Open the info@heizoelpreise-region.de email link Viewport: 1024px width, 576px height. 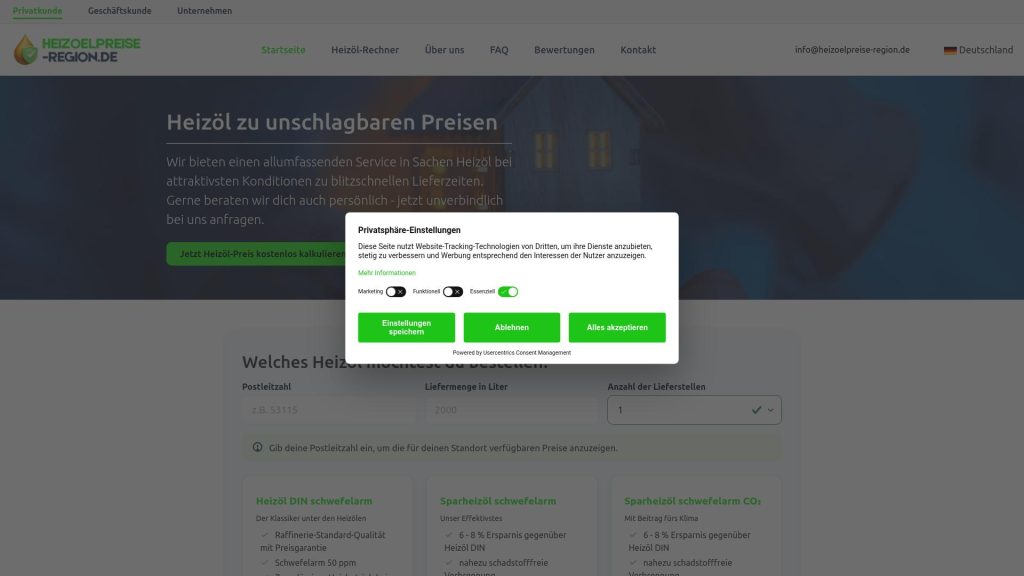(x=852, y=50)
